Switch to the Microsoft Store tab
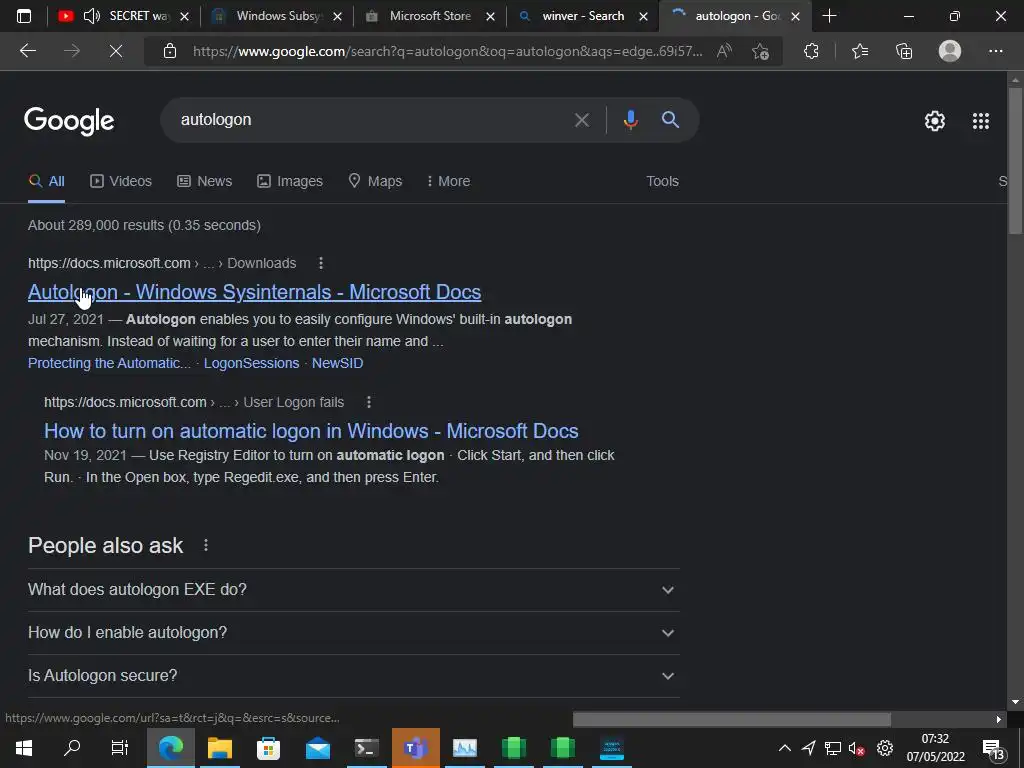Screen dimensions: 1024x768 pyautogui.click(x=430, y=16)
